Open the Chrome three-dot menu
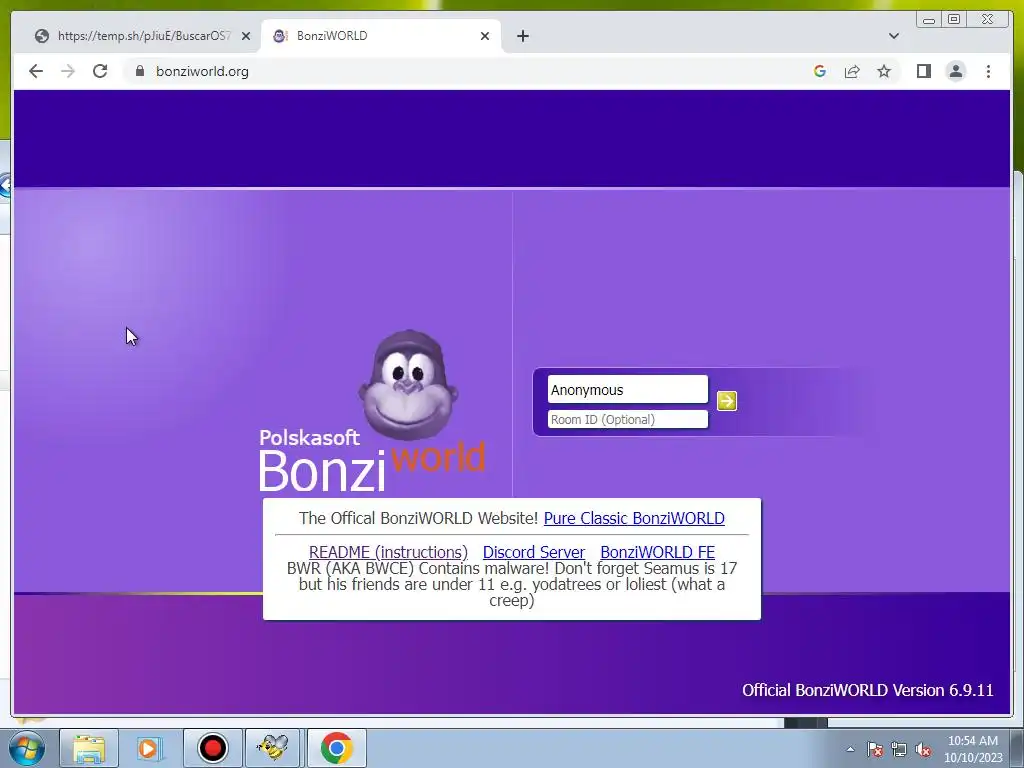The height and width of the screenshot is (768, 1024). [988, 71]
